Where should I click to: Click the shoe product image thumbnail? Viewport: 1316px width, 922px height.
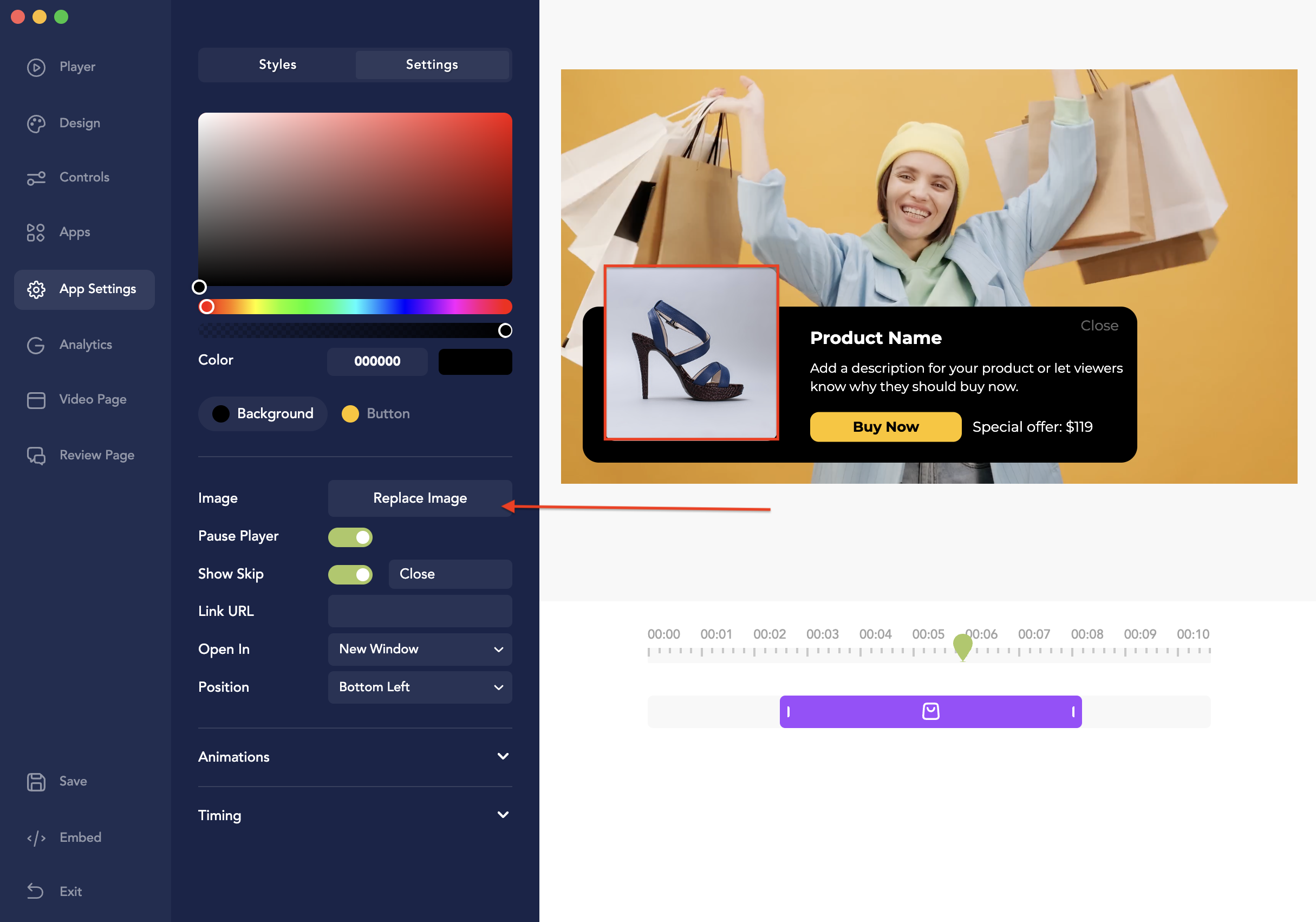coord(691,353)
